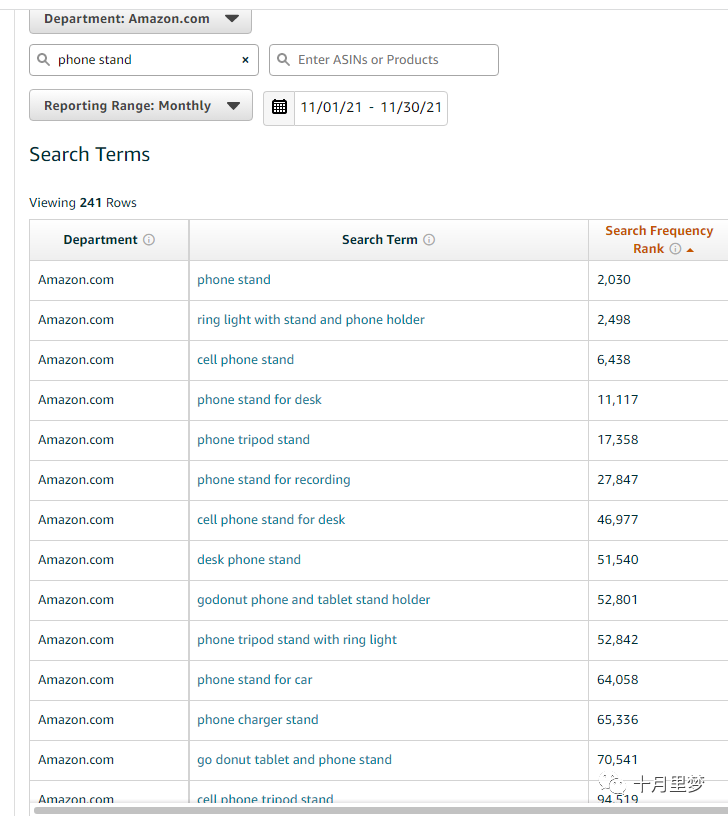Screen dimensions: 728x816
Task: Click the Search Term column header
Action: point(389,240)
